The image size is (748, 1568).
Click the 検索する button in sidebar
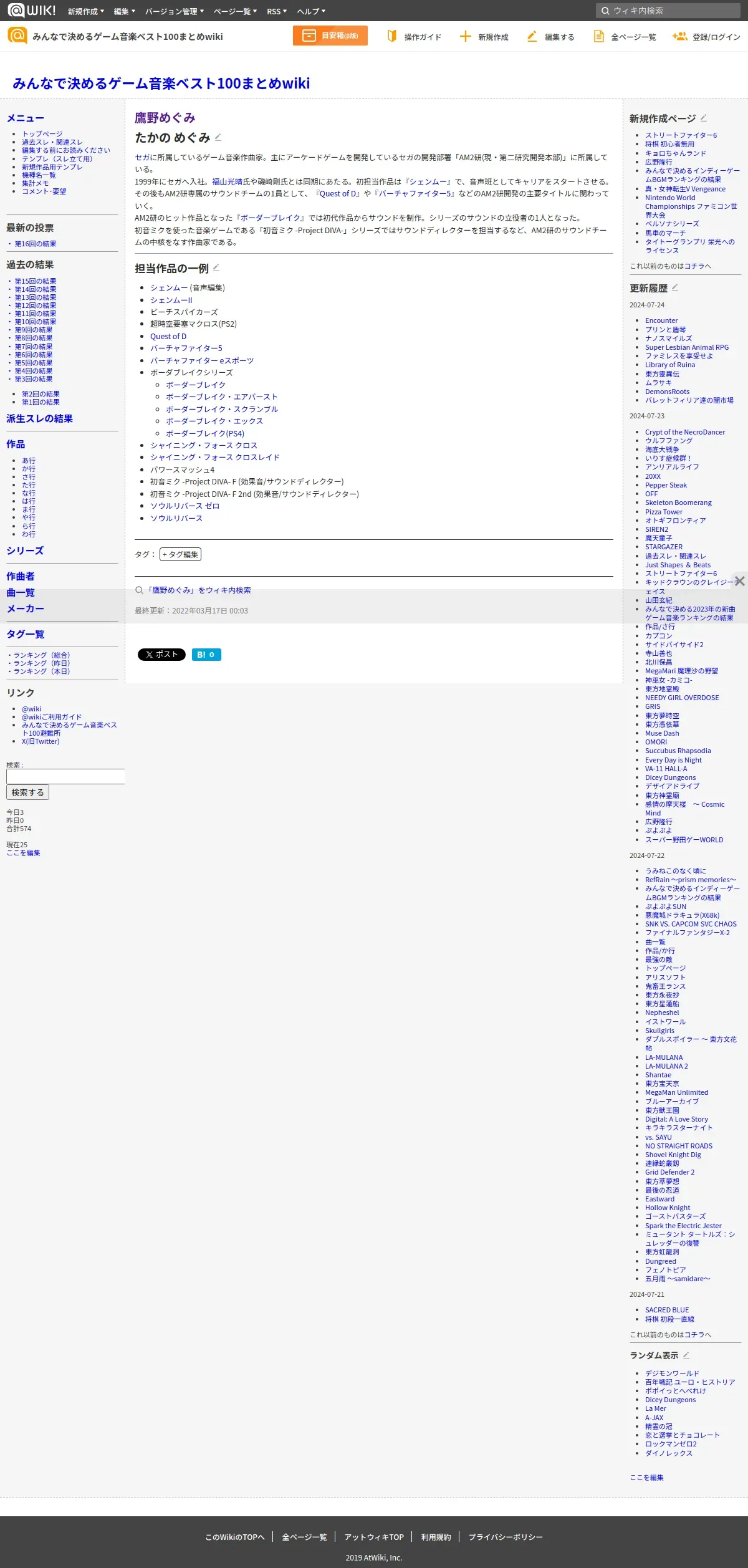[x=27, y=792]
